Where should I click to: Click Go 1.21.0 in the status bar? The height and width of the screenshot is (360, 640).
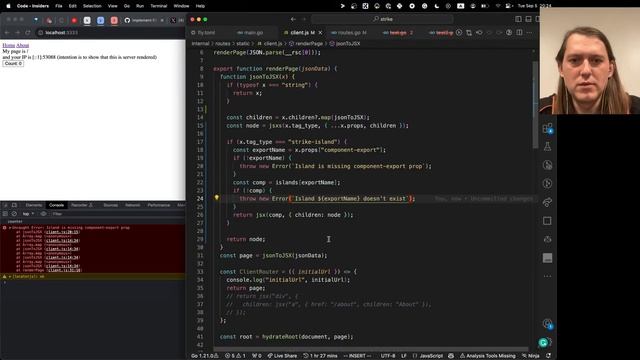204,356
